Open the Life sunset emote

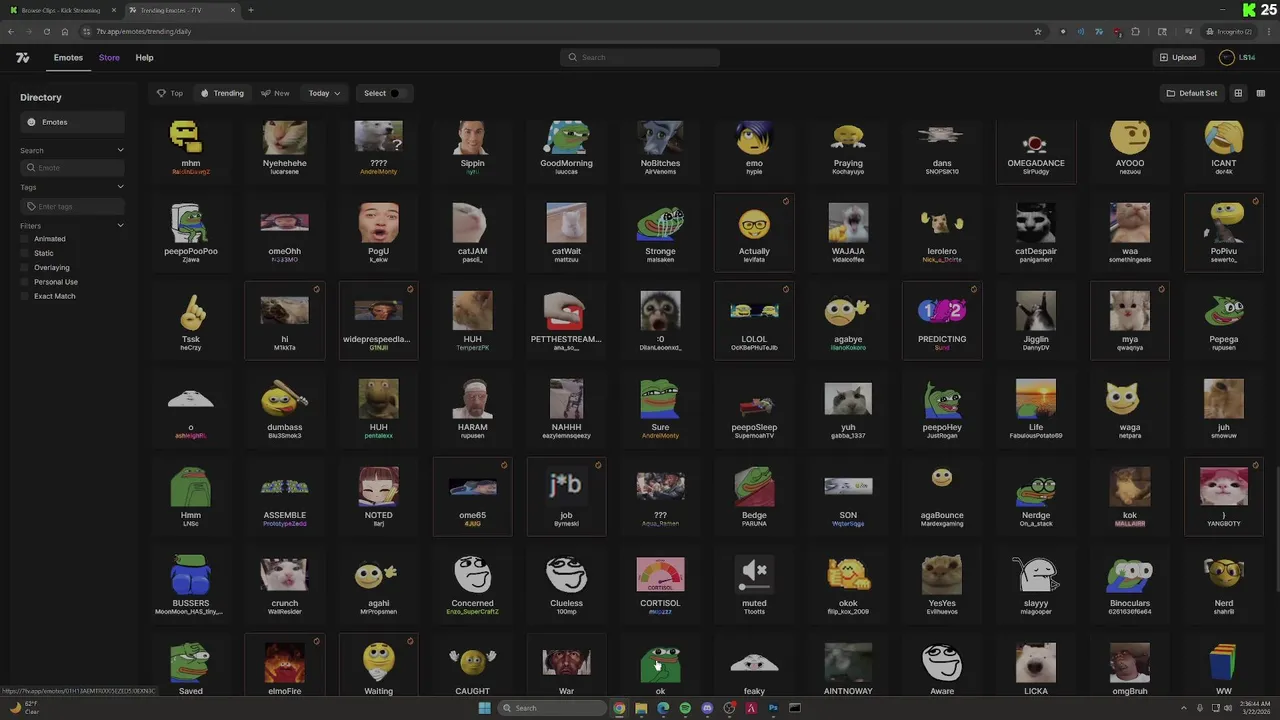click(x=1036, y=408)
